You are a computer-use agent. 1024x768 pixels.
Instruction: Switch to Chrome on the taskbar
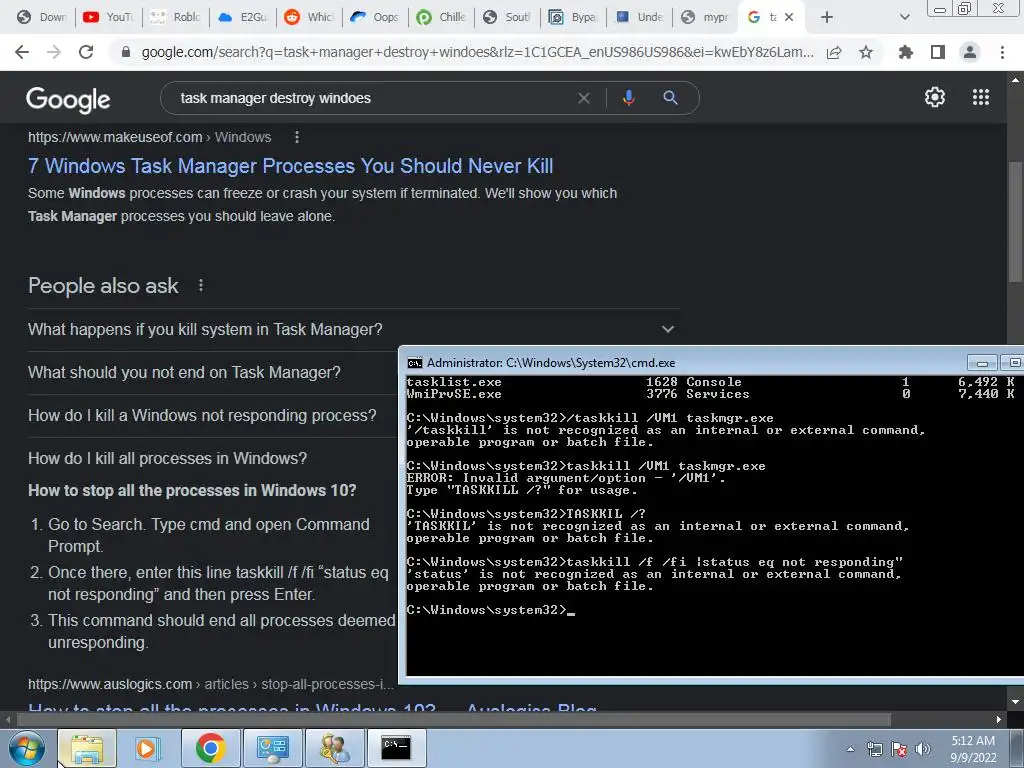(210, 748)
